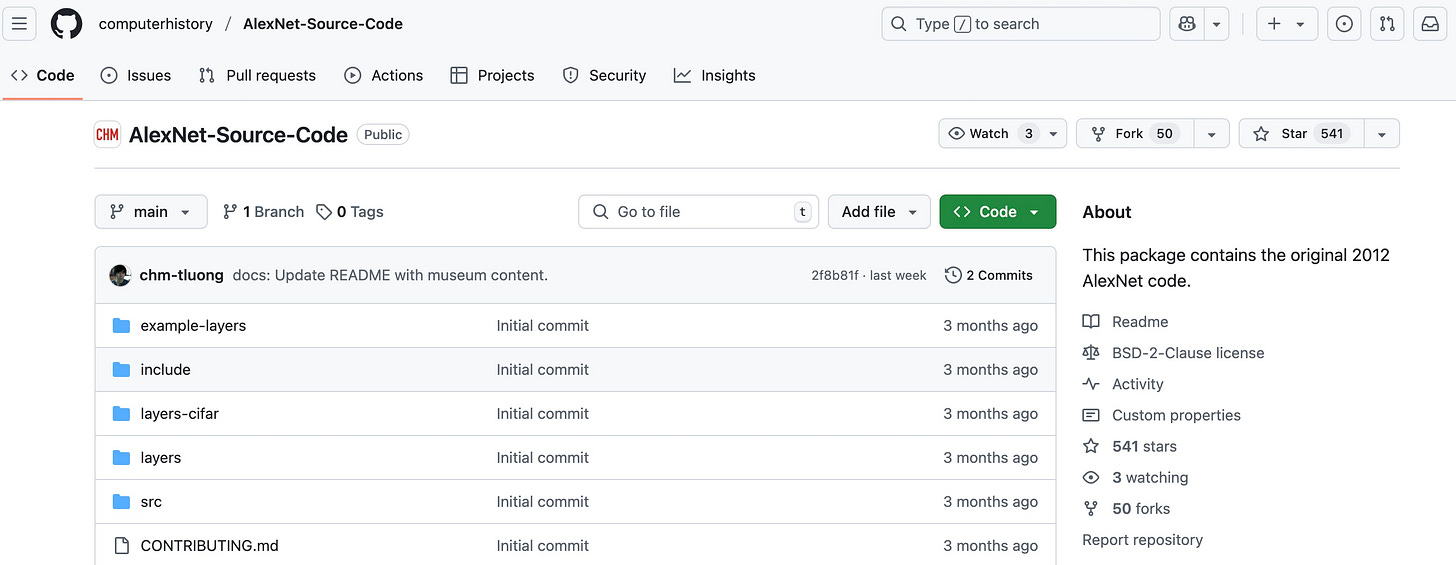
Task: Expand the star lists dropdown arrow
Action: (1381, 134)
